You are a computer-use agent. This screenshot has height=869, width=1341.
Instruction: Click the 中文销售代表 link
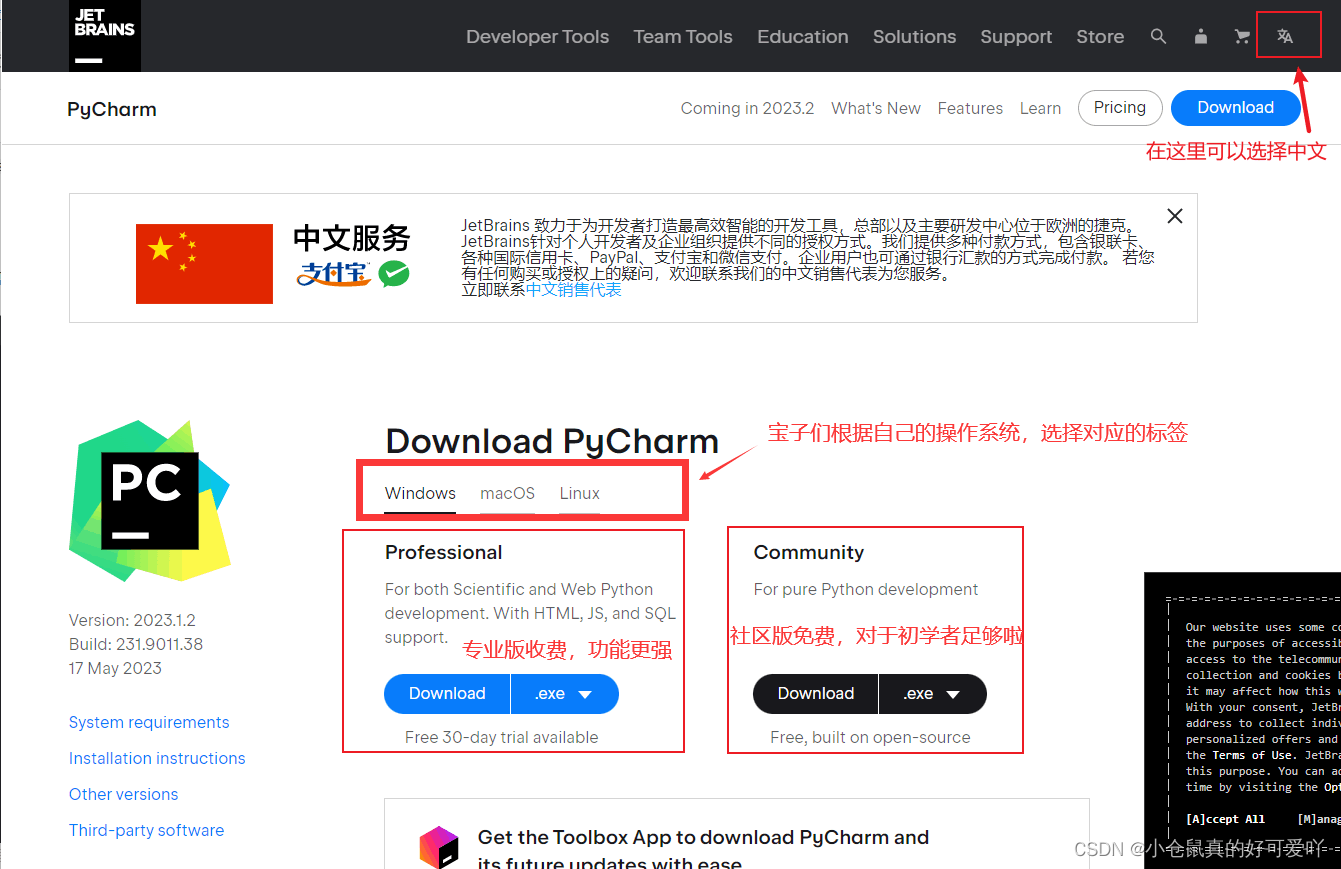(573, 290)
